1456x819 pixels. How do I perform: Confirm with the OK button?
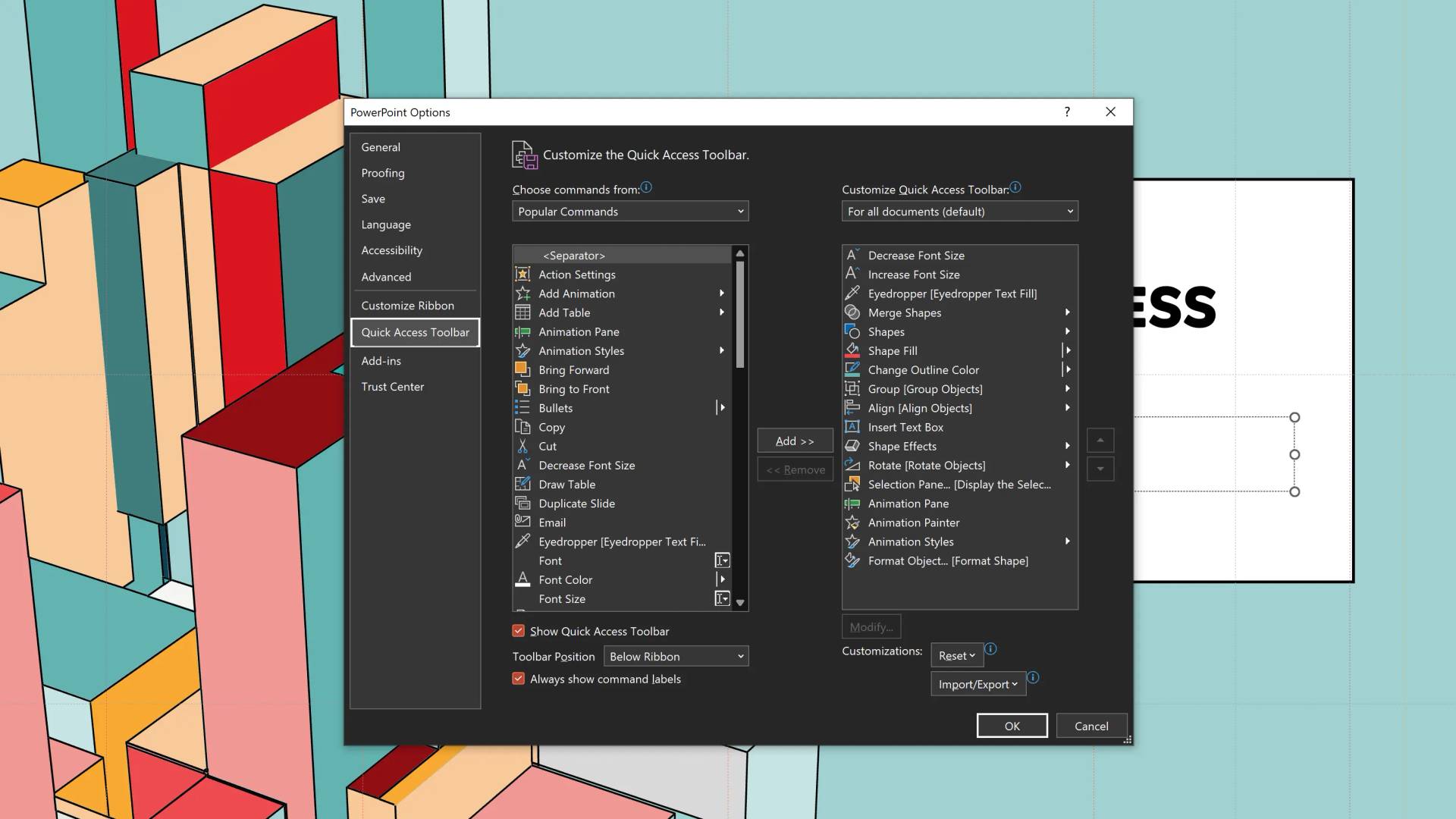pos(1012,726)
